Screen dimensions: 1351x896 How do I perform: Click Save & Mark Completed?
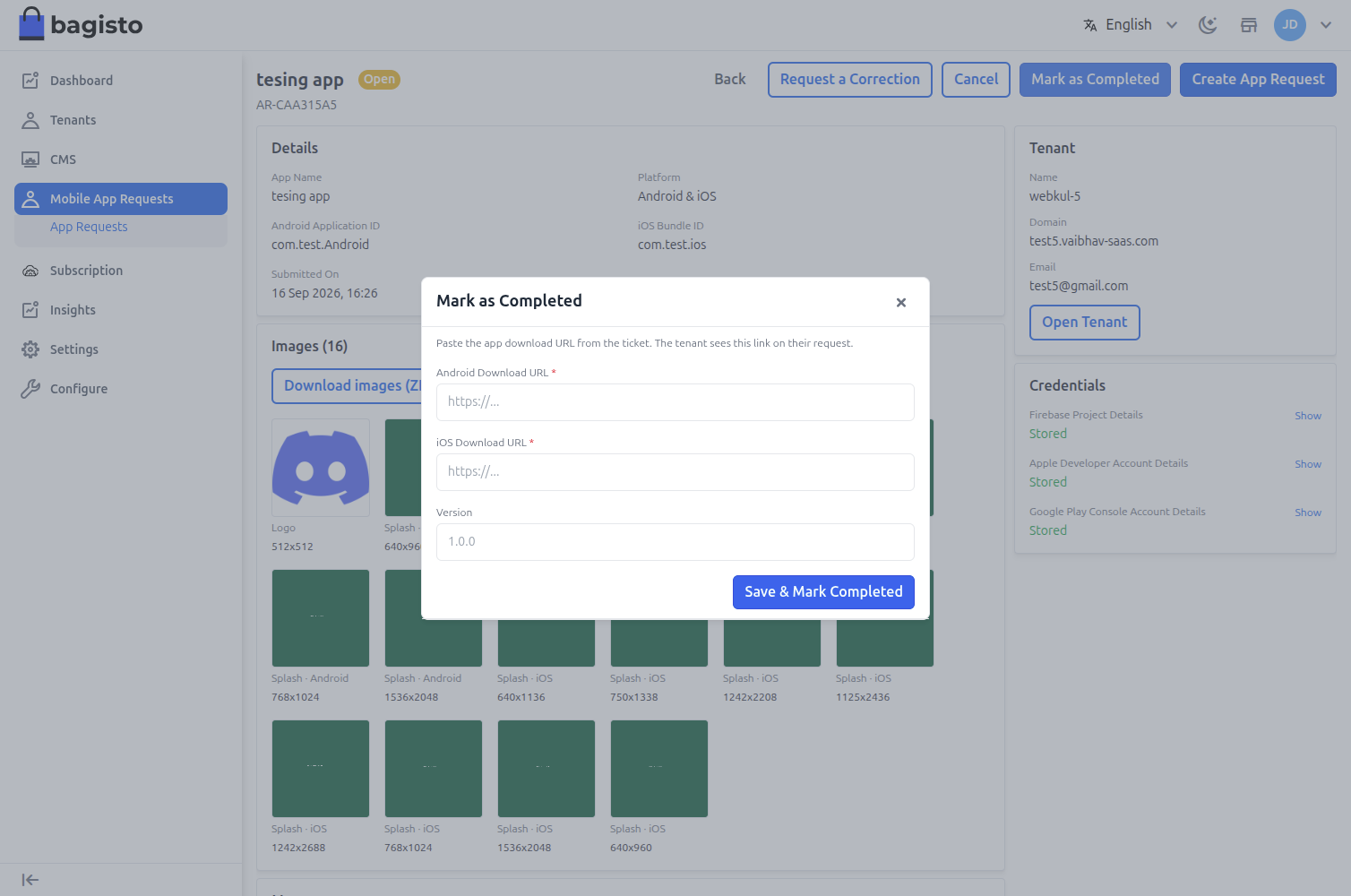[x=823, y=592]
